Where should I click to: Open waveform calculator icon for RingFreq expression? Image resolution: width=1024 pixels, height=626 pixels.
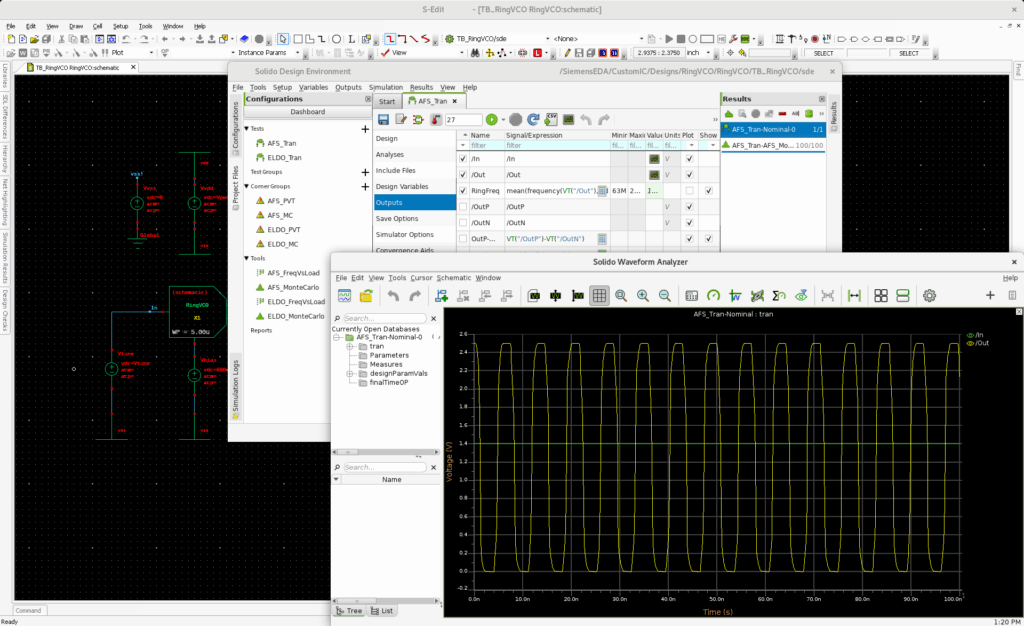coord(603,191)
